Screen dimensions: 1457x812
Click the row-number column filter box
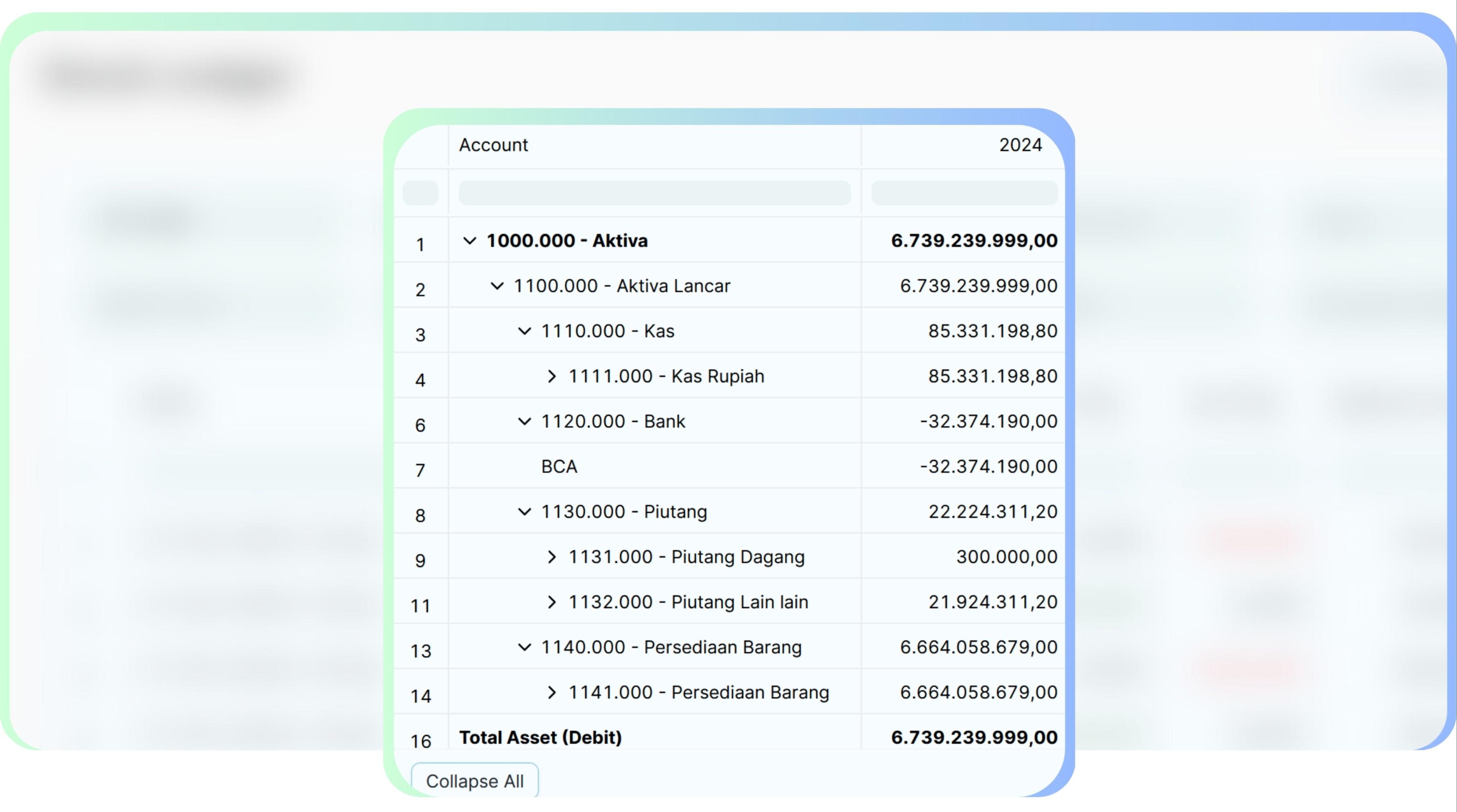(x=420, y=193)
